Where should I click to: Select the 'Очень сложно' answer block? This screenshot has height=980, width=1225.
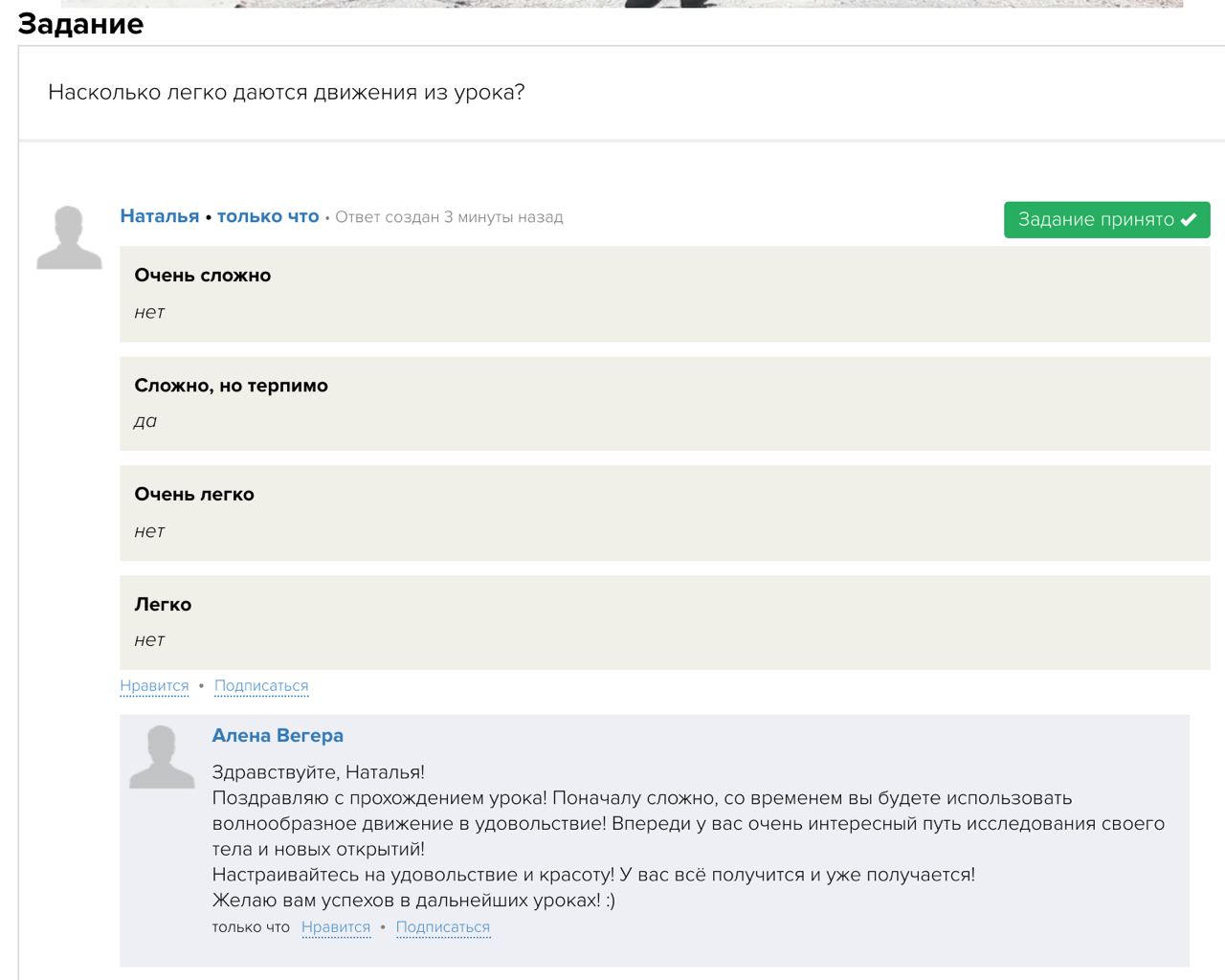[664, 293]
